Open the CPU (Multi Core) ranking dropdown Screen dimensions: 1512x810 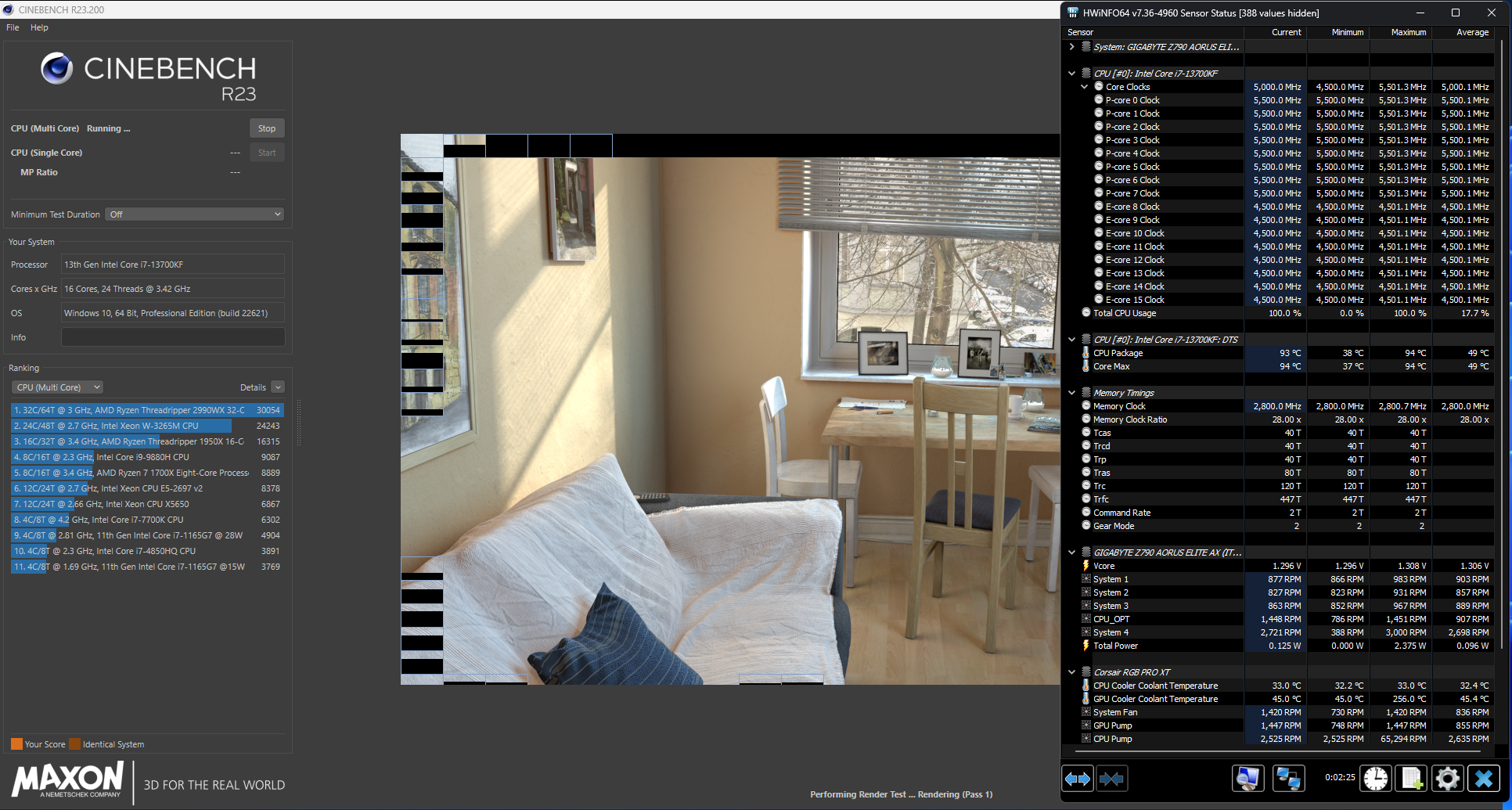point(57,387)
